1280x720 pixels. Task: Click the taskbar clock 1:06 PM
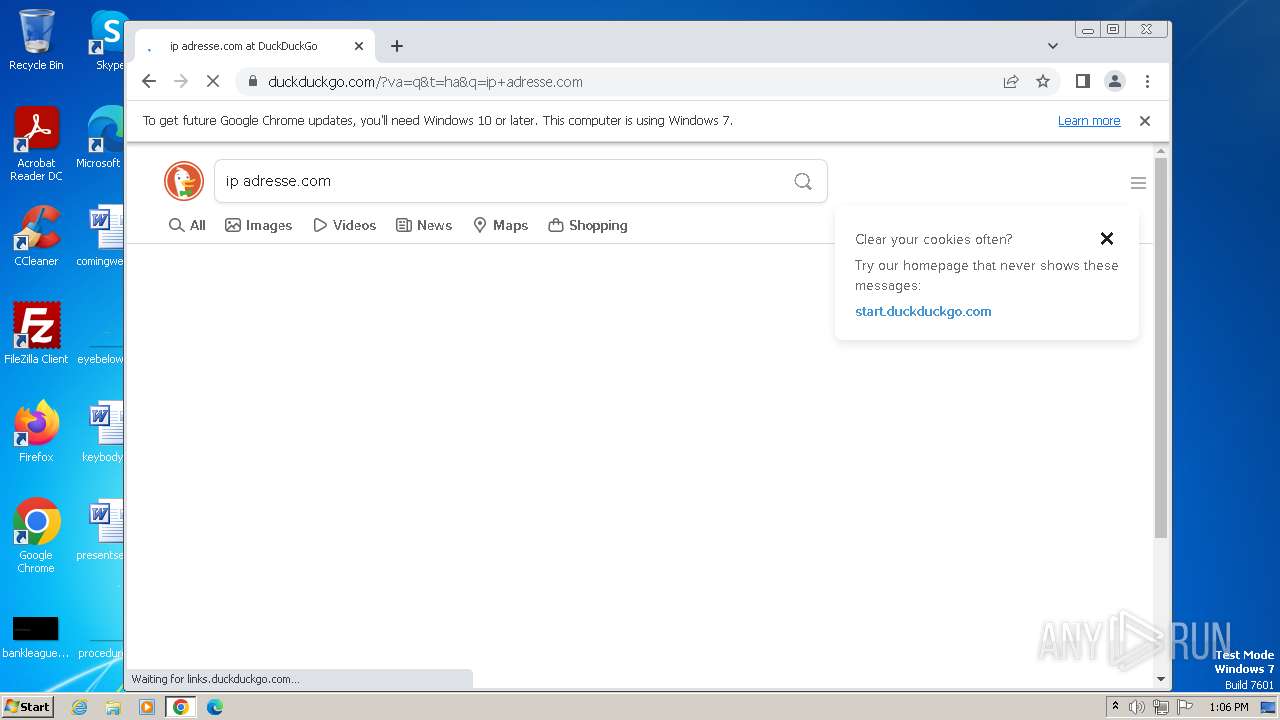(1228, 707)
